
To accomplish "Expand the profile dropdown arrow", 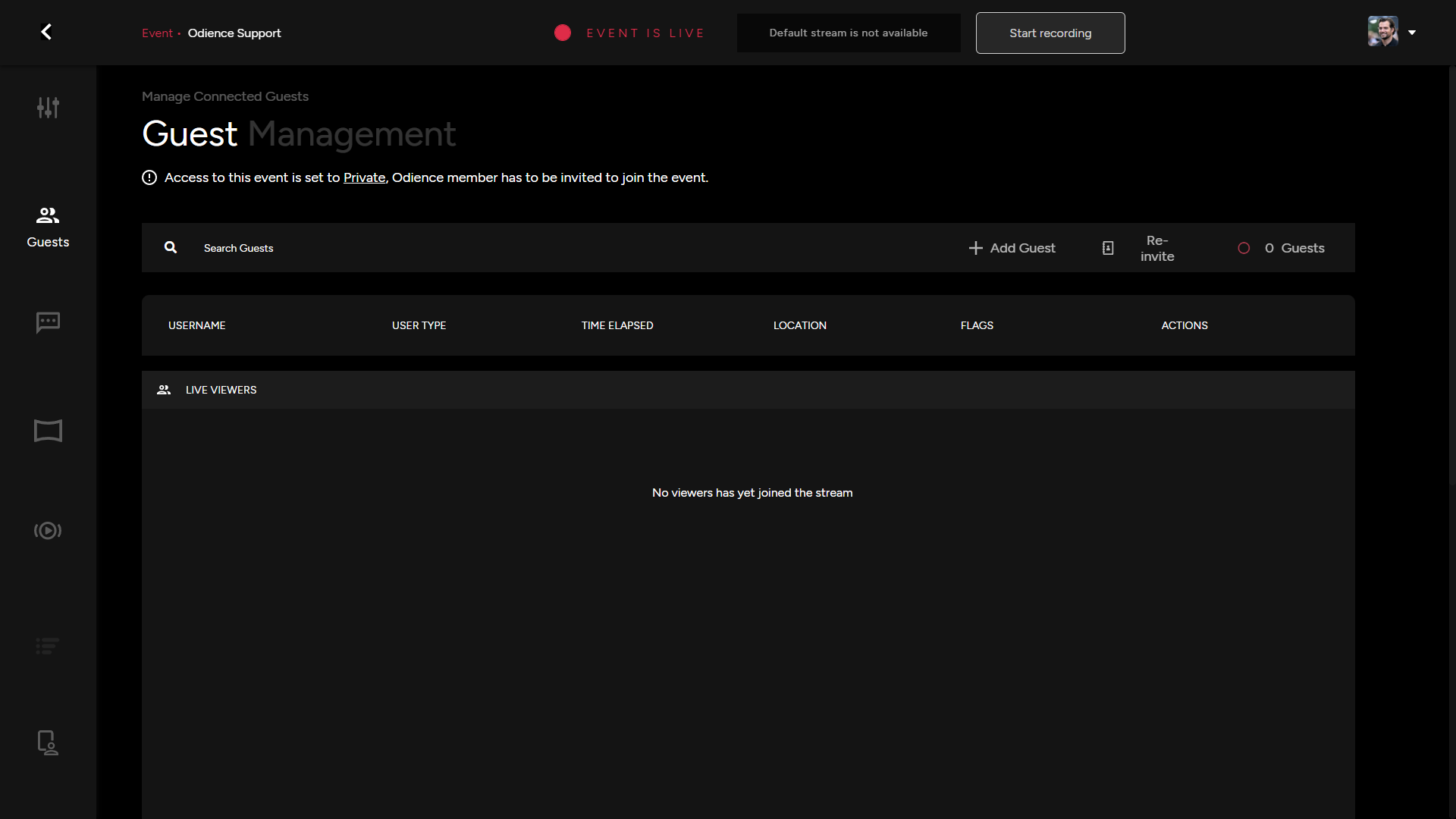I will (x=1412, y=33).
